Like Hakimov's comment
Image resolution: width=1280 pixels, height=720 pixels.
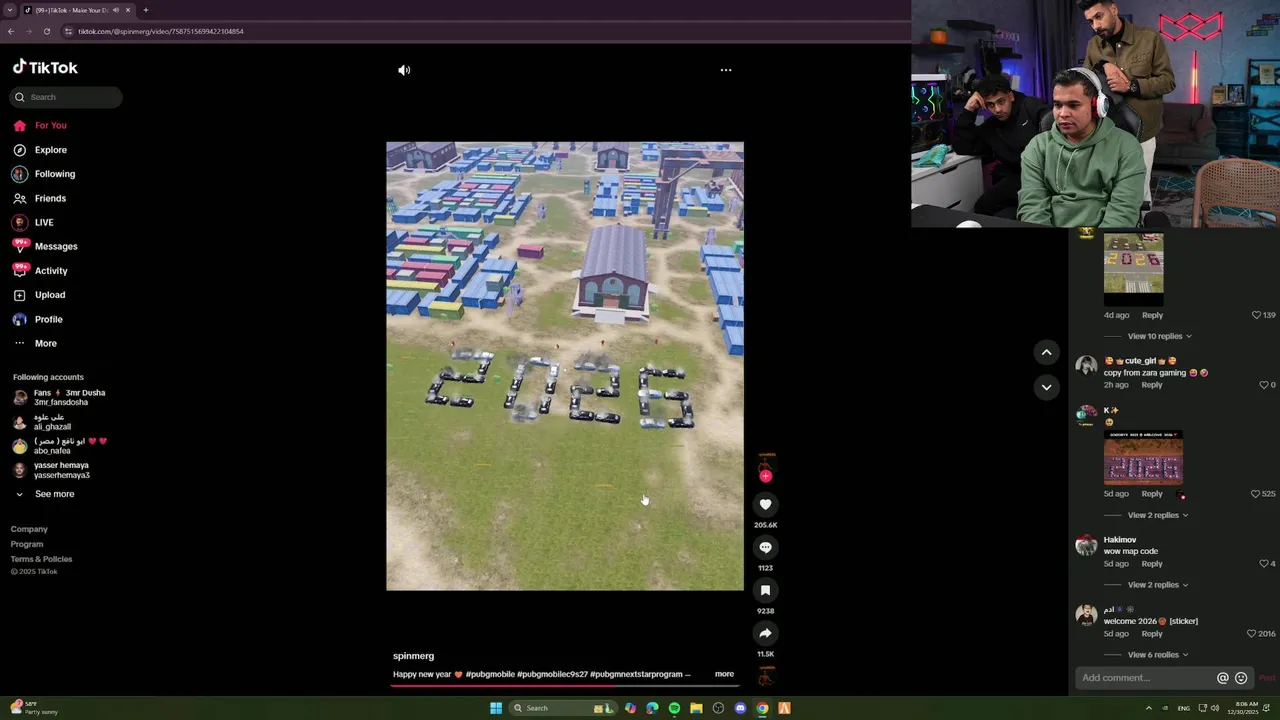tap(1264, 564)
